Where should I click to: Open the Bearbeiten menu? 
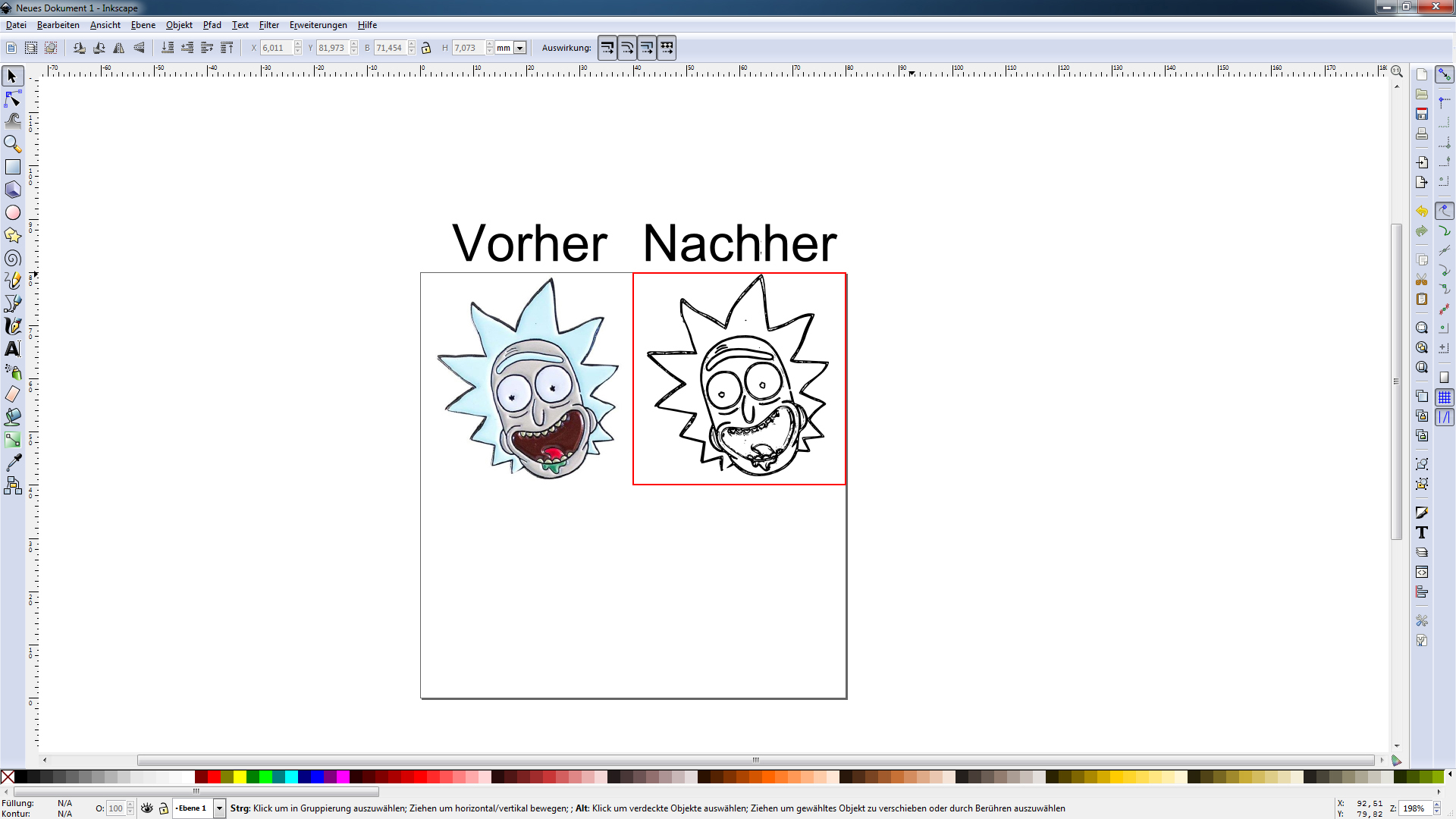[58, 25]
